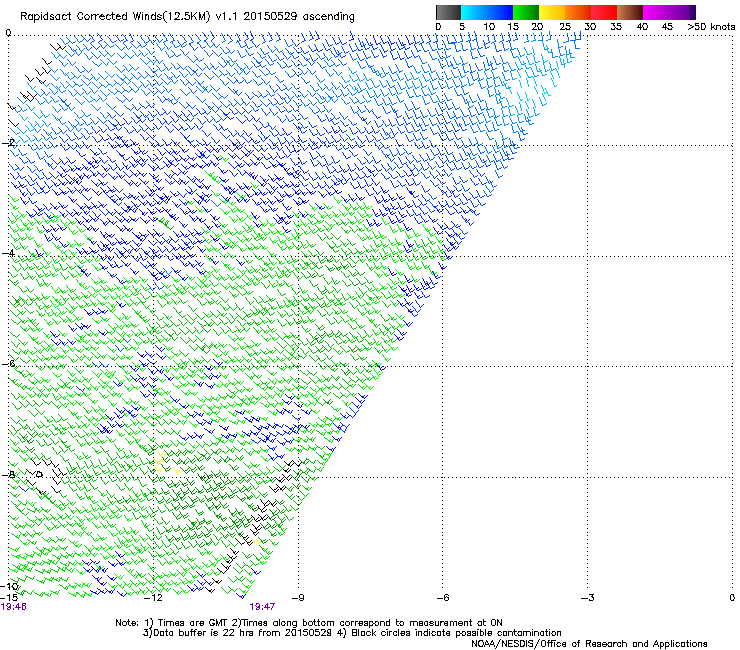Click the legend value "35"
The width and height of the screenshot is (740, 650).
(616, 27)
